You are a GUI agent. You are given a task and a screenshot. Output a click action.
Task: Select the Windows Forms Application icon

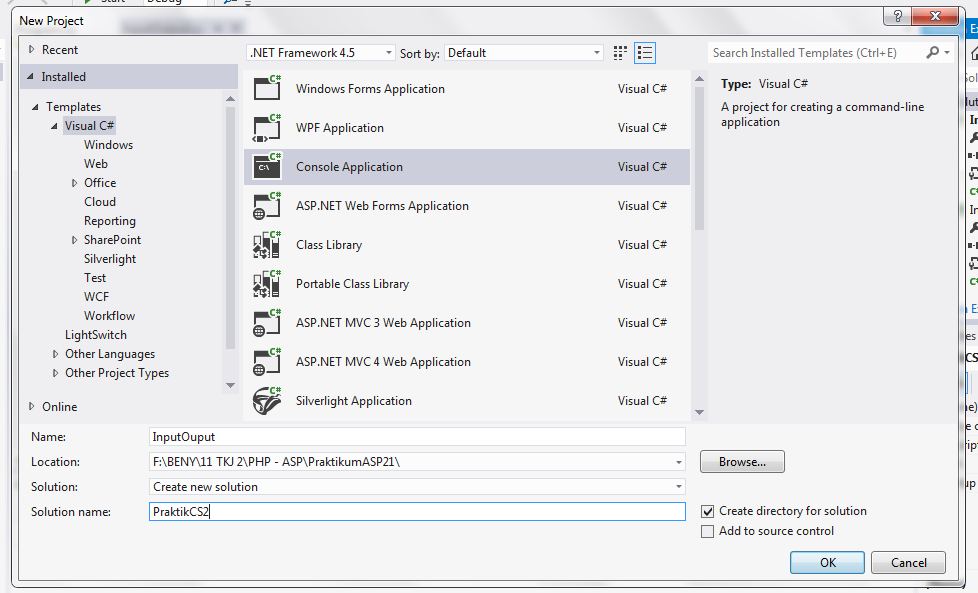[268, 89]
